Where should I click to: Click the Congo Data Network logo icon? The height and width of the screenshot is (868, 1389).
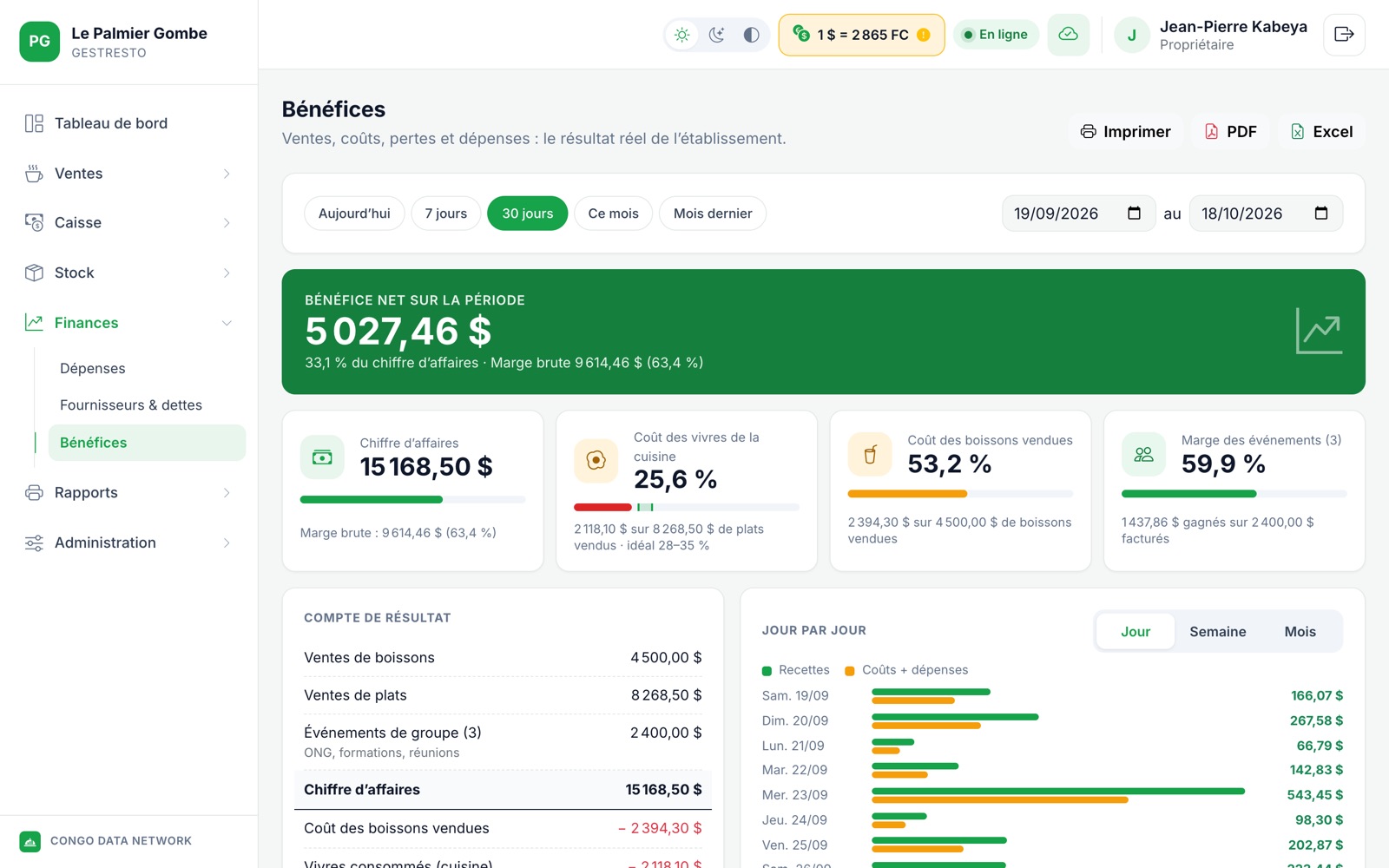tap(30, 841)
